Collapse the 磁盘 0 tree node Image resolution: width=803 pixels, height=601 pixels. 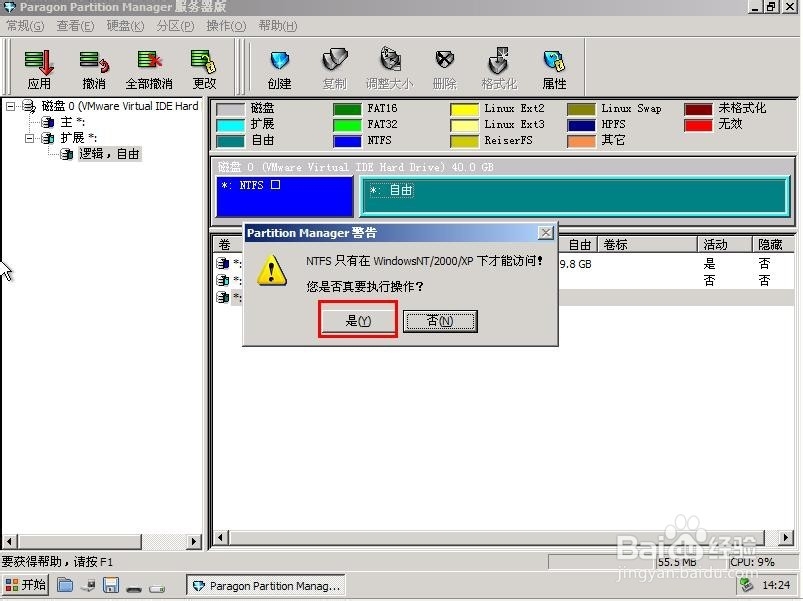coord(10,106)
